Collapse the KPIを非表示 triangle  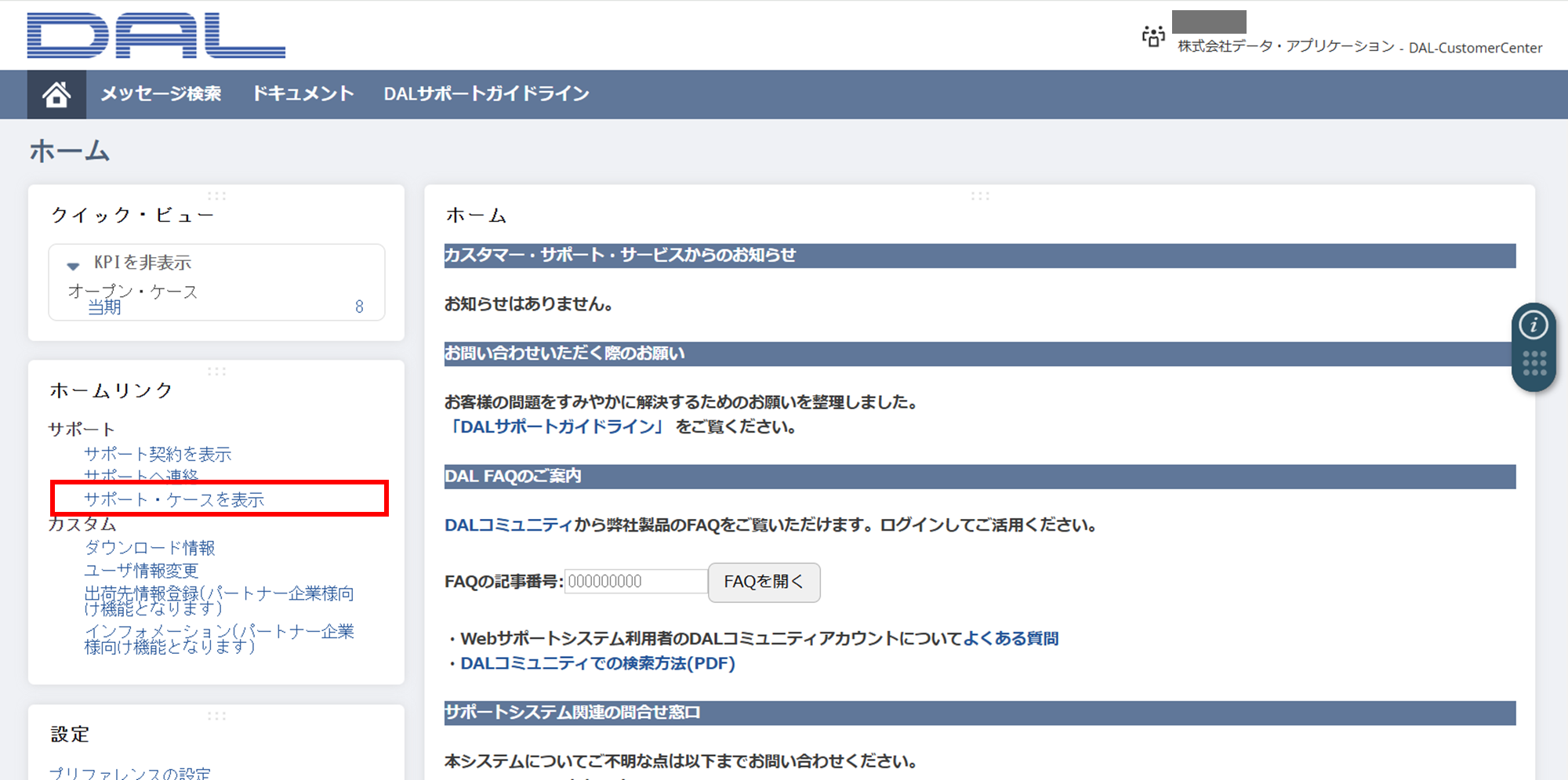73,266
